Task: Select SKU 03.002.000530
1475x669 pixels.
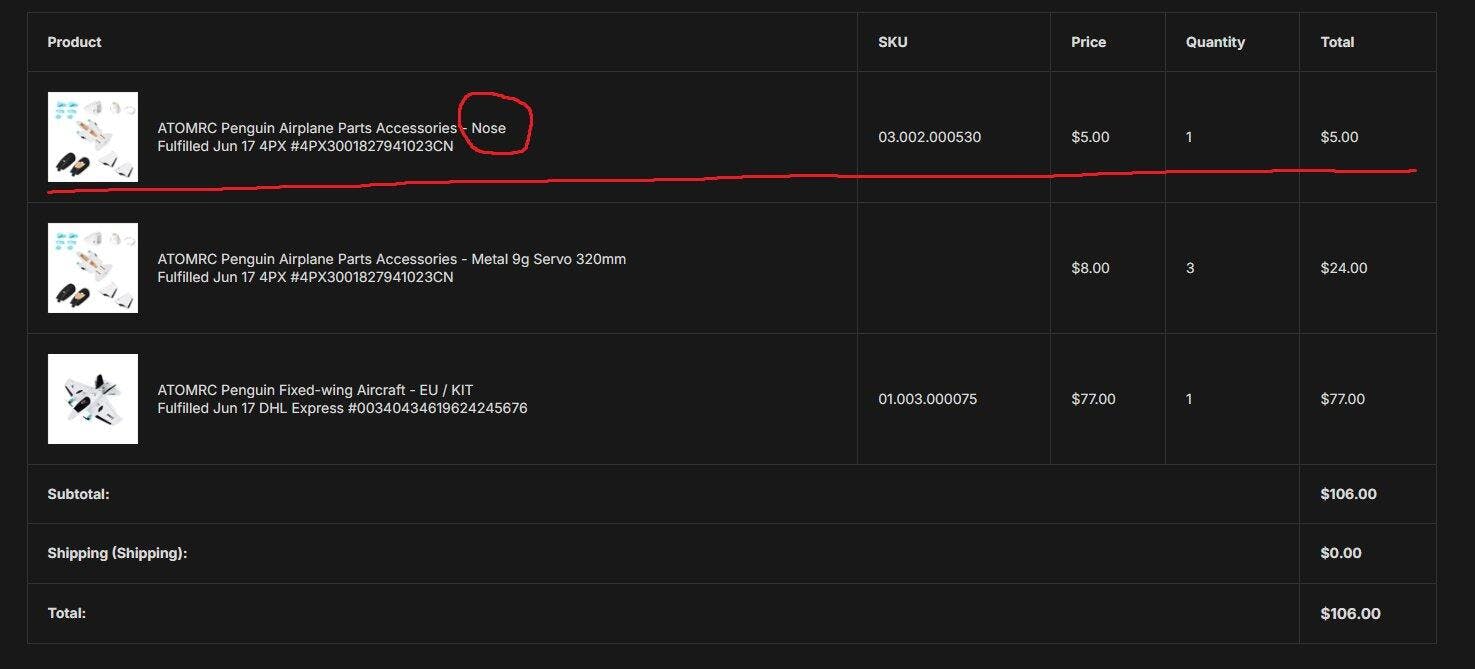Action: click(930, 137)
